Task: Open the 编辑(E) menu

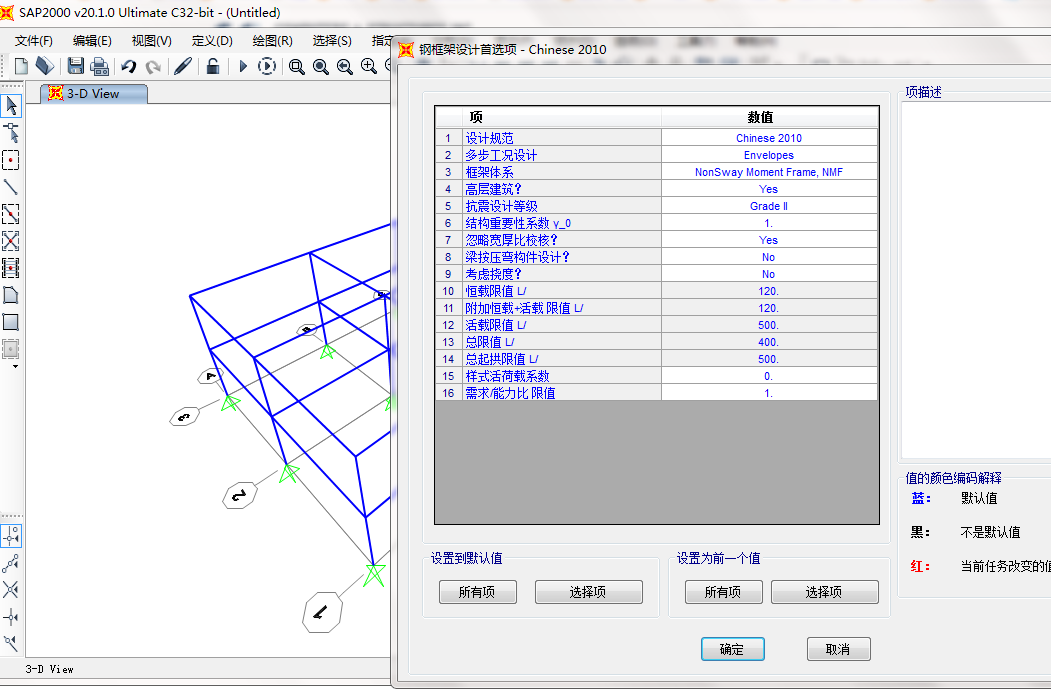Action: 92,41
